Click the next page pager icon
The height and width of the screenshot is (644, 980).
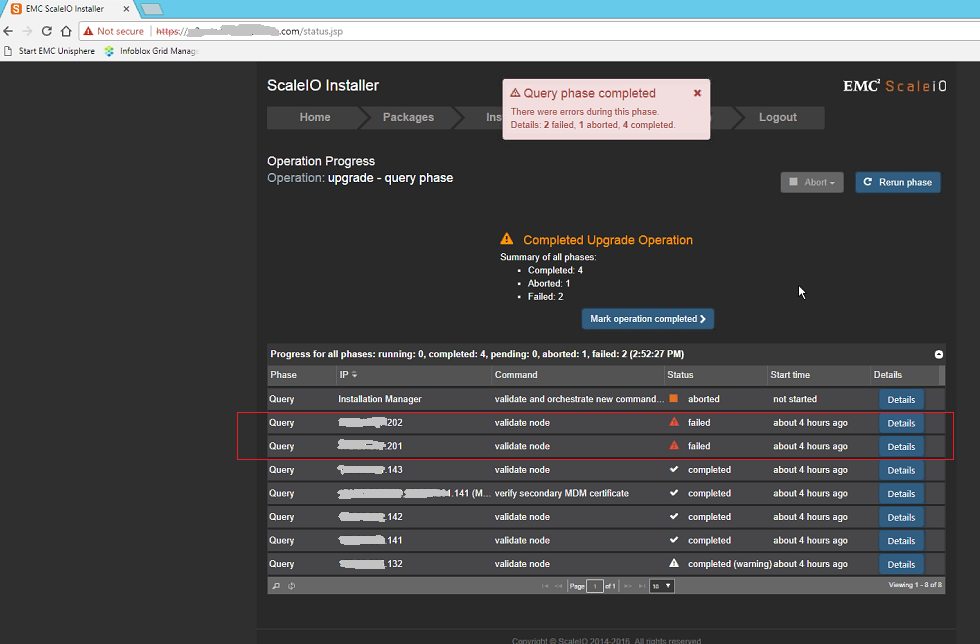pos(628,586)
